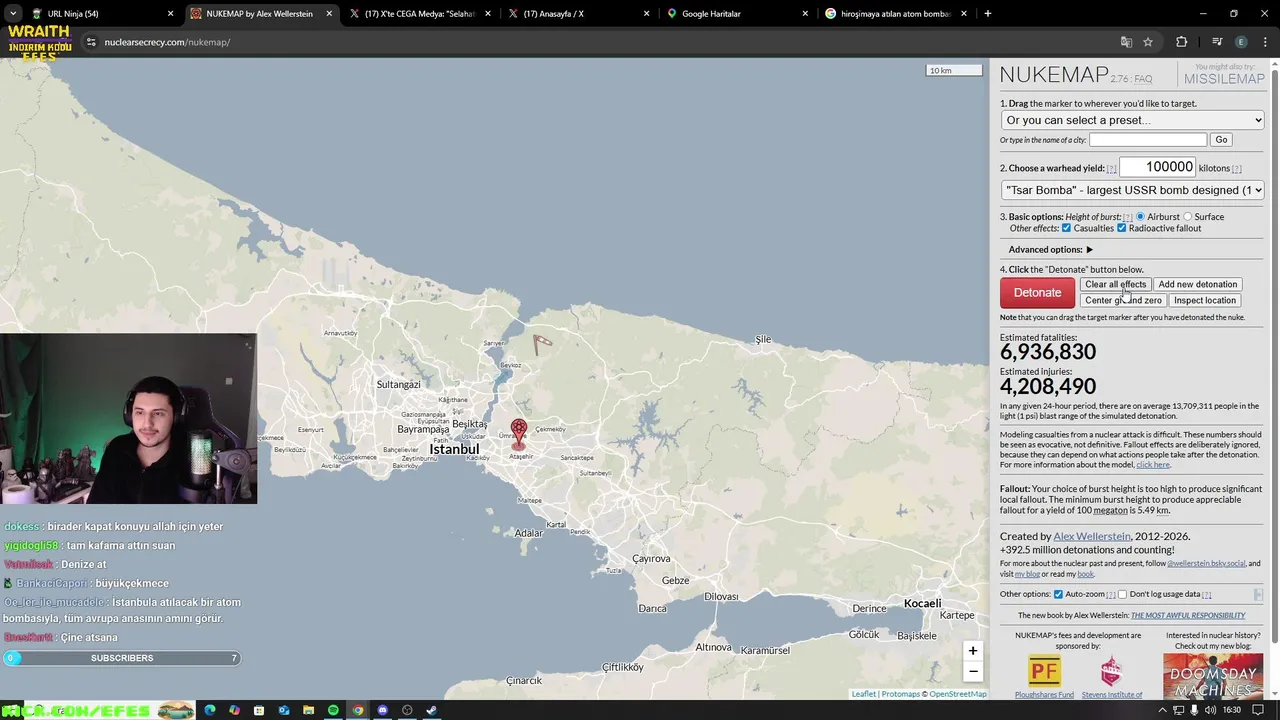1280x720 pixels.
Task: Switch to the Google Haritalar tab
Action: pyautogui.click(x=737, y=14)
